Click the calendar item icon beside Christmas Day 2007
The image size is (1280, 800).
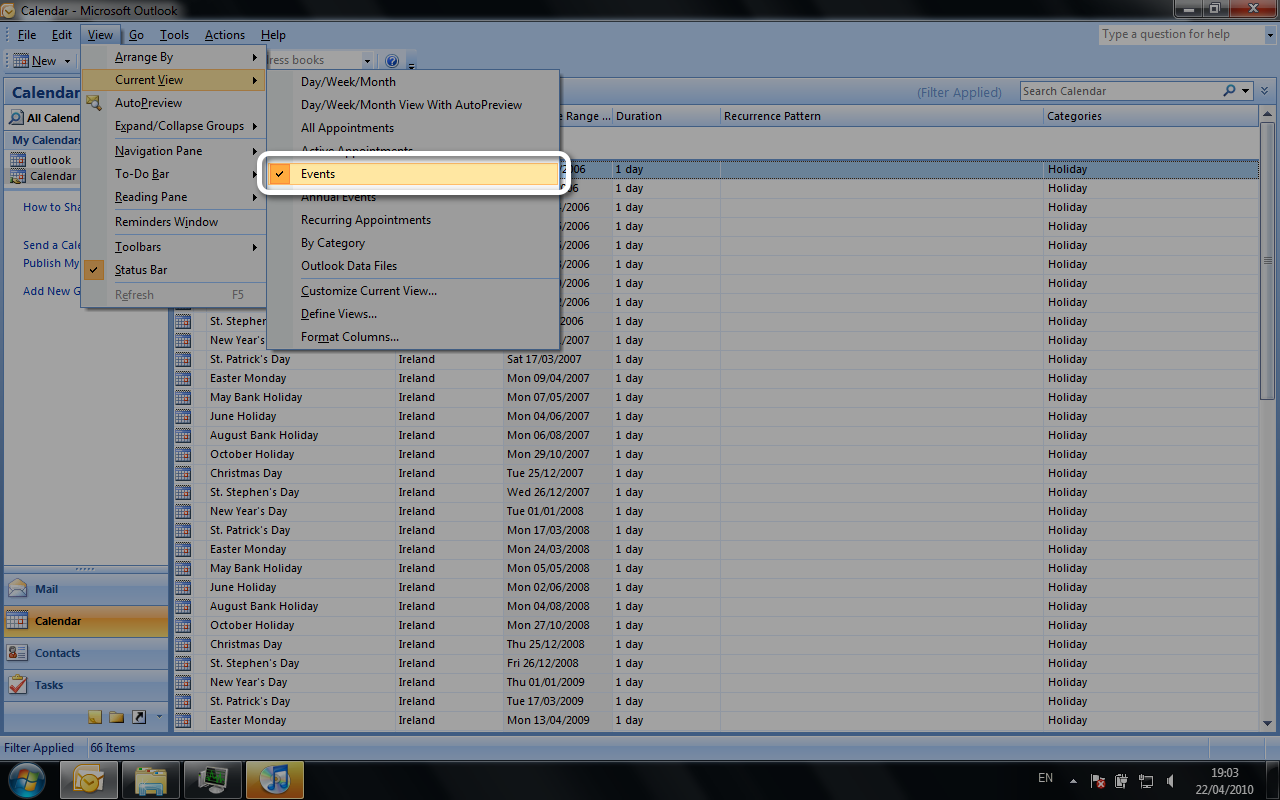coord(183,473)
